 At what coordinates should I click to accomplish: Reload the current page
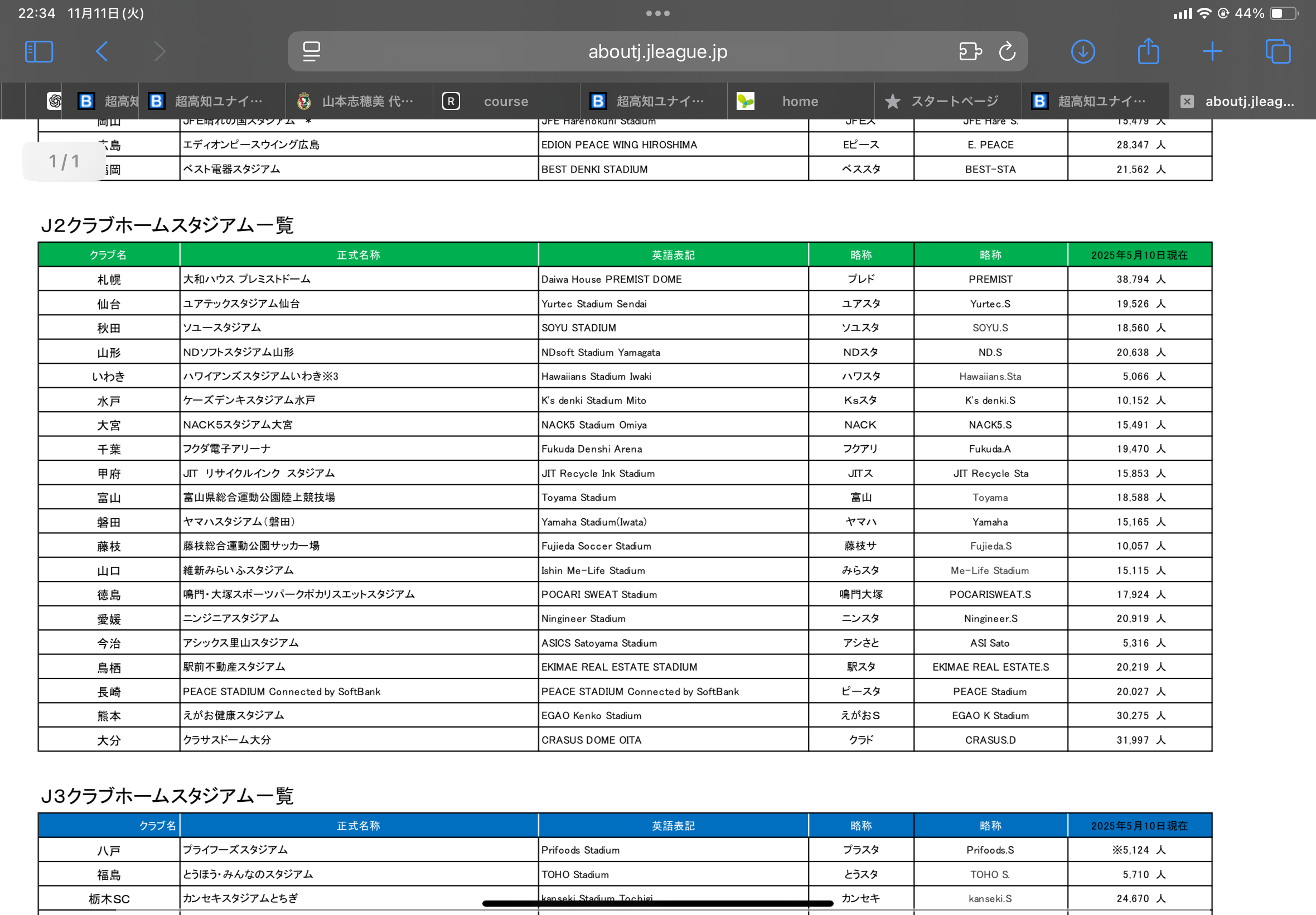tap(1007, 51)
